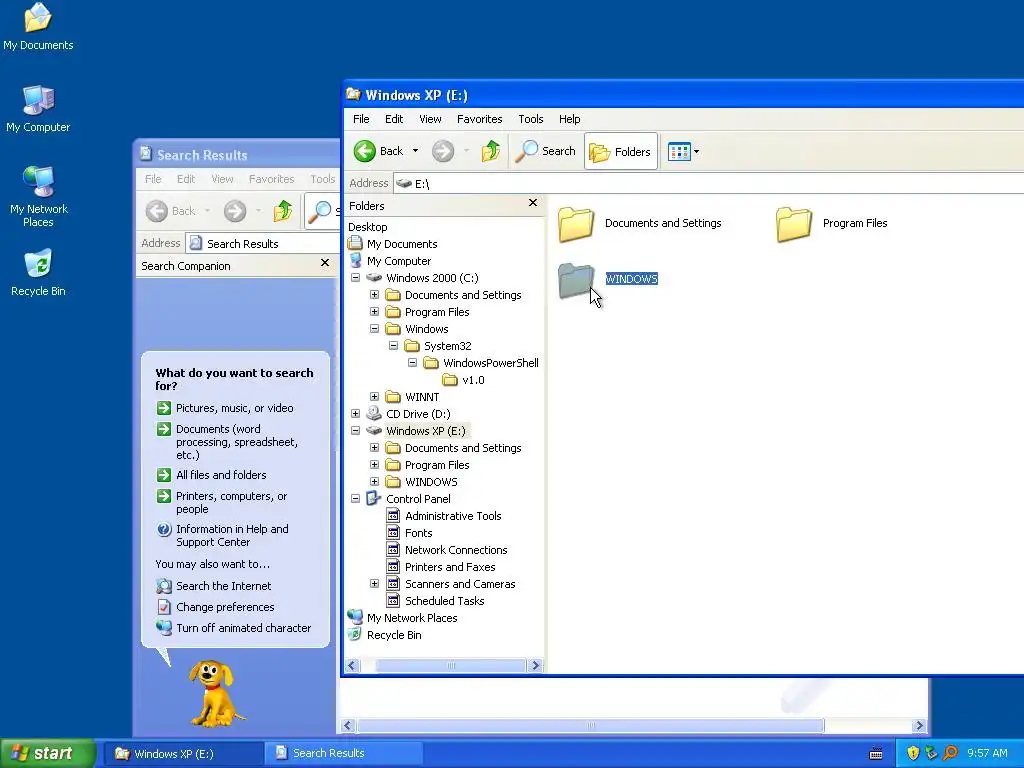
Task: Select Recycle Bin in folder tree
Action: pos(394,635)
